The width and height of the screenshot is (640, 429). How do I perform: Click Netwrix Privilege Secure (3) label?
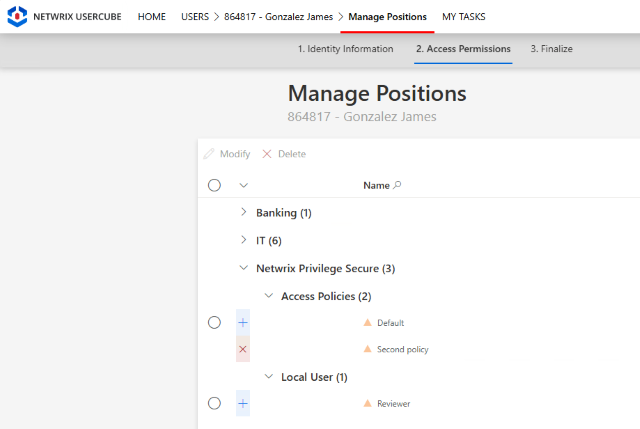[x=326, y=268]
